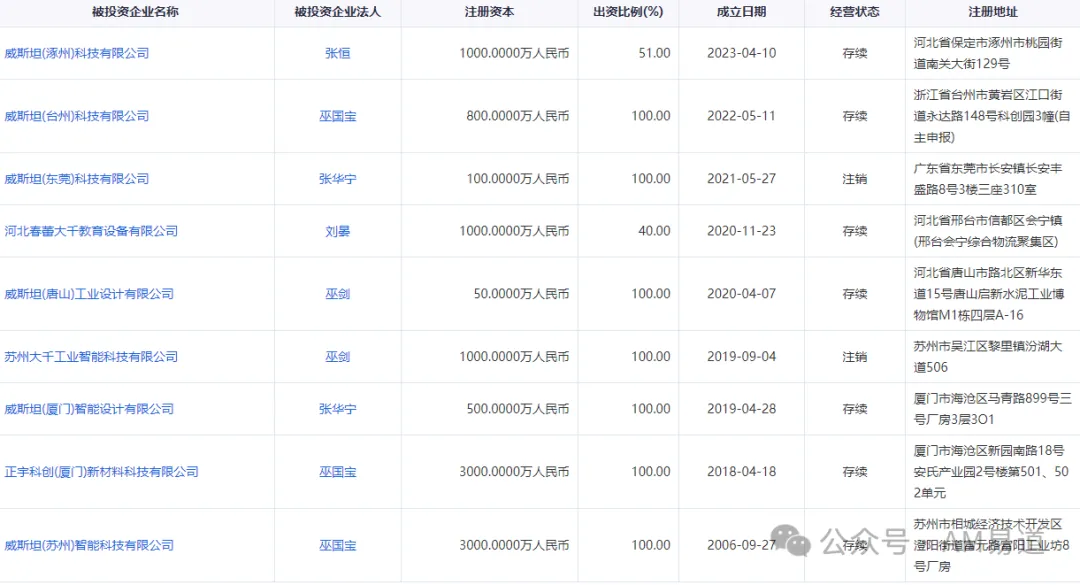The height and width of the screenshot is (585, 1080).
Task: Open 河北春蕾大千教育设备有限公司 link
Action: [x=91, y=231]
